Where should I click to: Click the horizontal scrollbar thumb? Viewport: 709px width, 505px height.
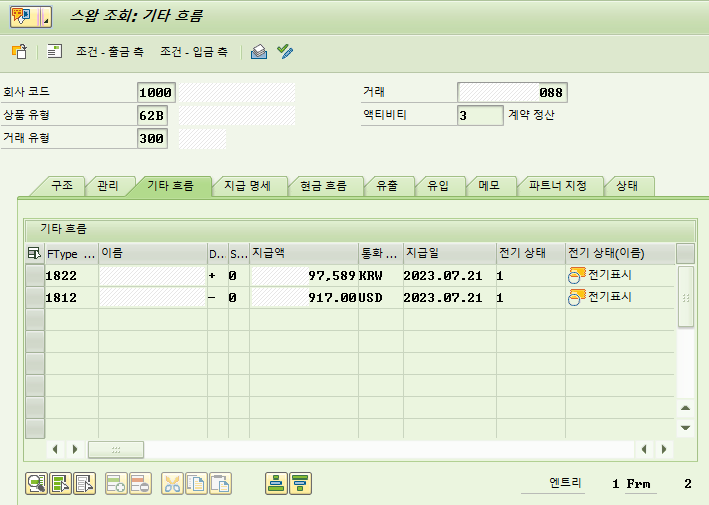click(116, 450)
